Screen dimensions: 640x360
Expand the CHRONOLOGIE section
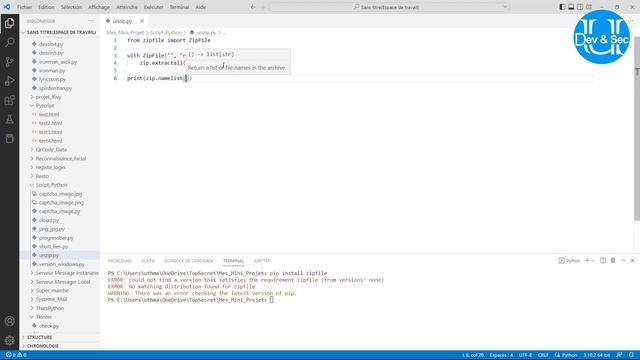pyautogui.click(x=60, y=346)
